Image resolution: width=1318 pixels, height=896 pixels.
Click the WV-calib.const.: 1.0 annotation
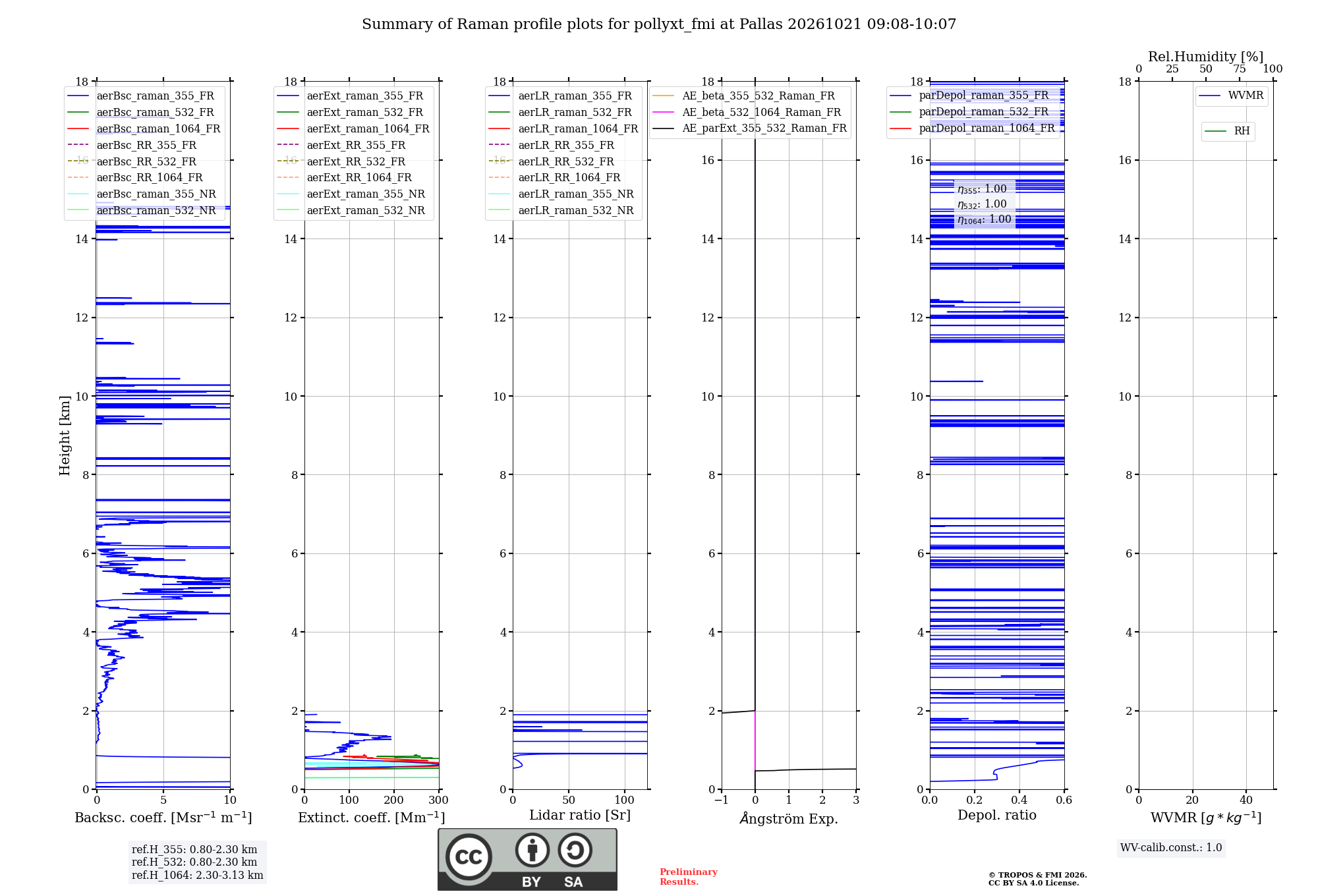coord(1171,848)
